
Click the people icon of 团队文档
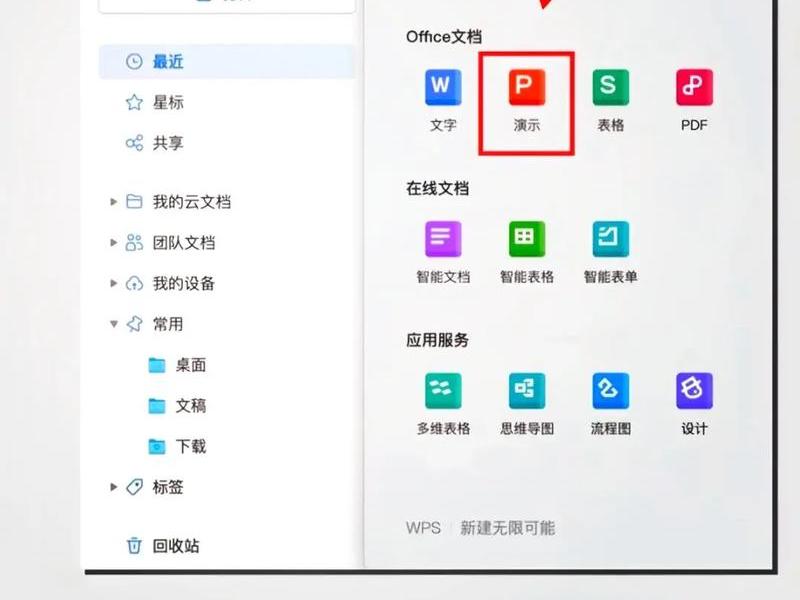coord(134,242)
